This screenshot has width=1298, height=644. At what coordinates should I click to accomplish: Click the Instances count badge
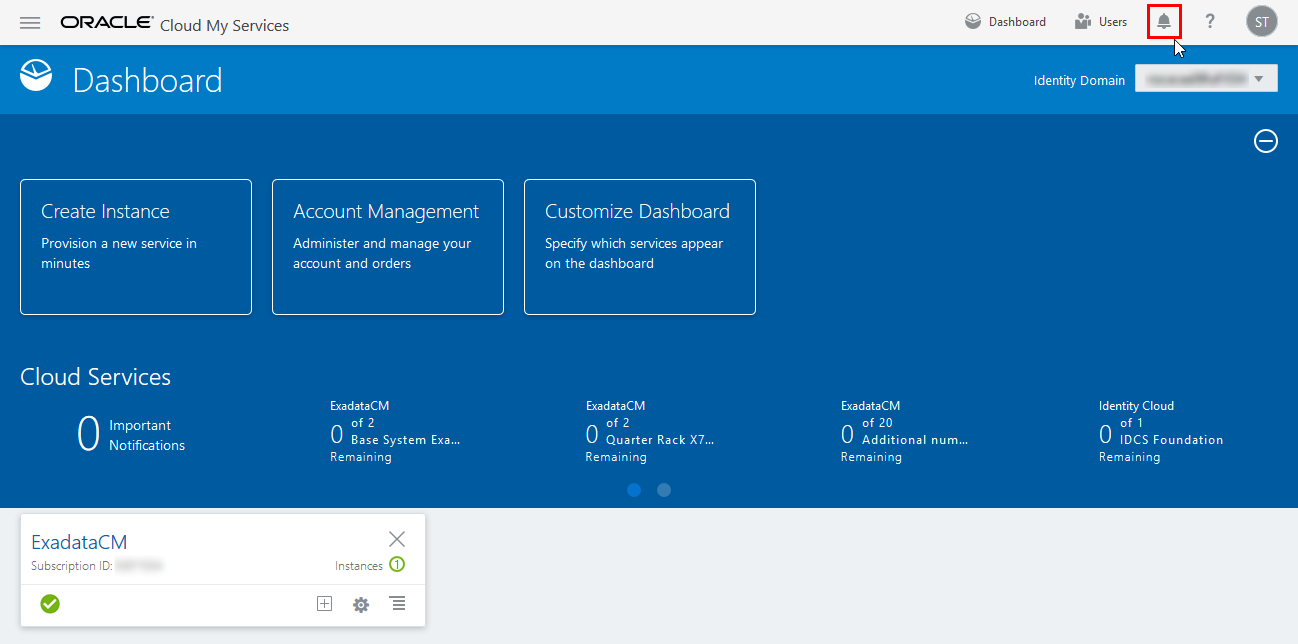[x=397, y=565]
